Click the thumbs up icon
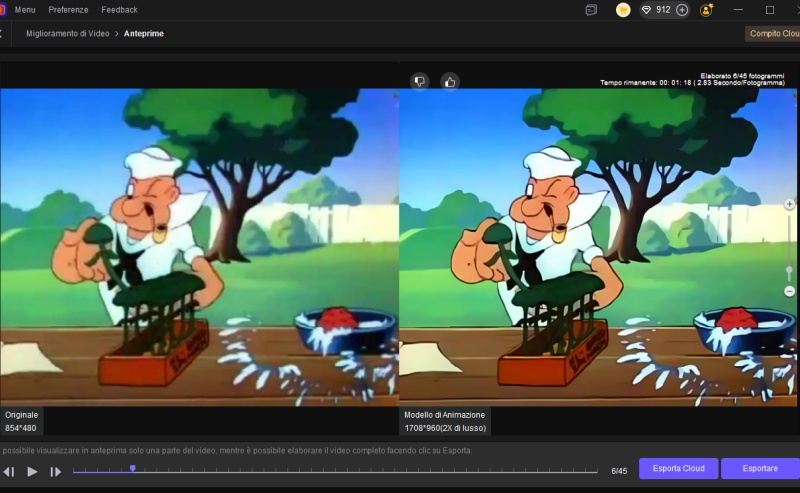The image size is (800, 493). coord(450,82)
